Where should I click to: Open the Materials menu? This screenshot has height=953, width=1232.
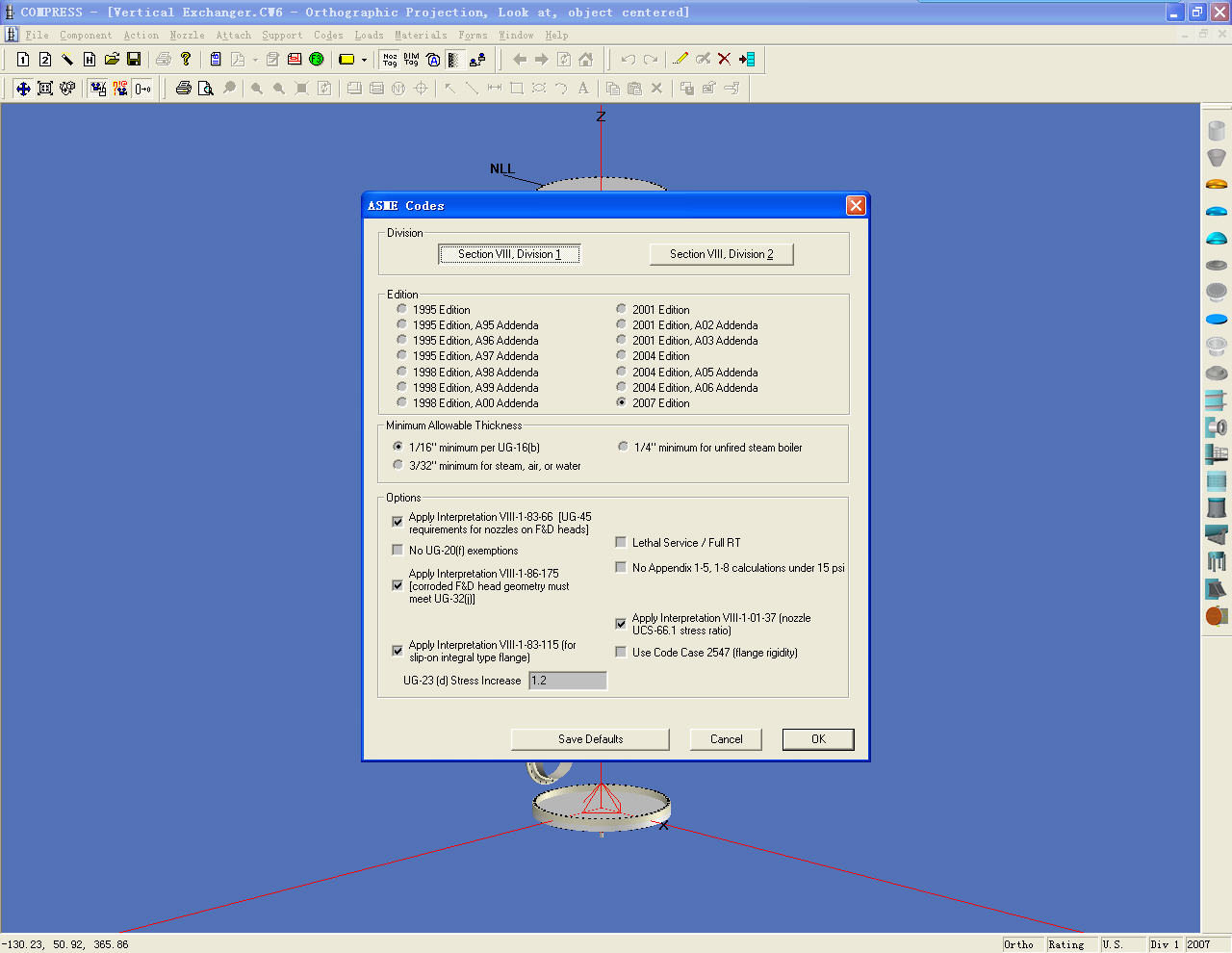tap(421, 35)
